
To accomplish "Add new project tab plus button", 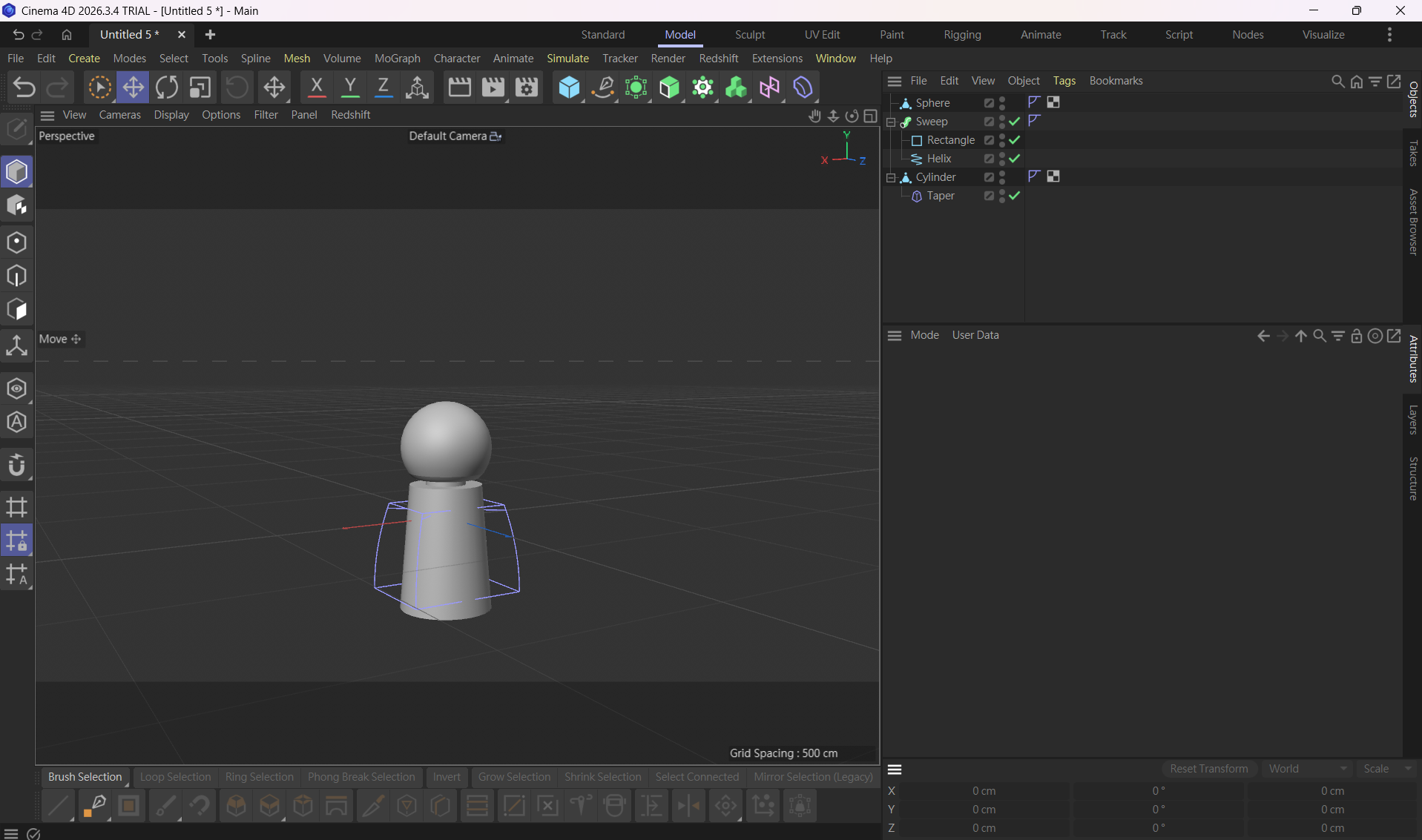I will (210, 35).
